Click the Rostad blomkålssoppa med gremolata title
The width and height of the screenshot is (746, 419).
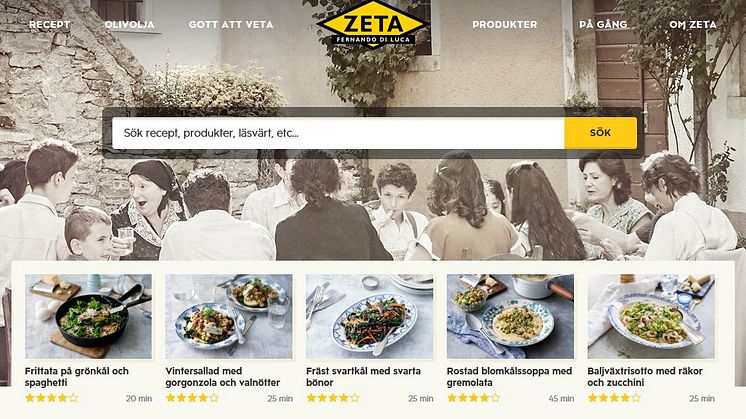pyautogui.click(x=510, y=377)
